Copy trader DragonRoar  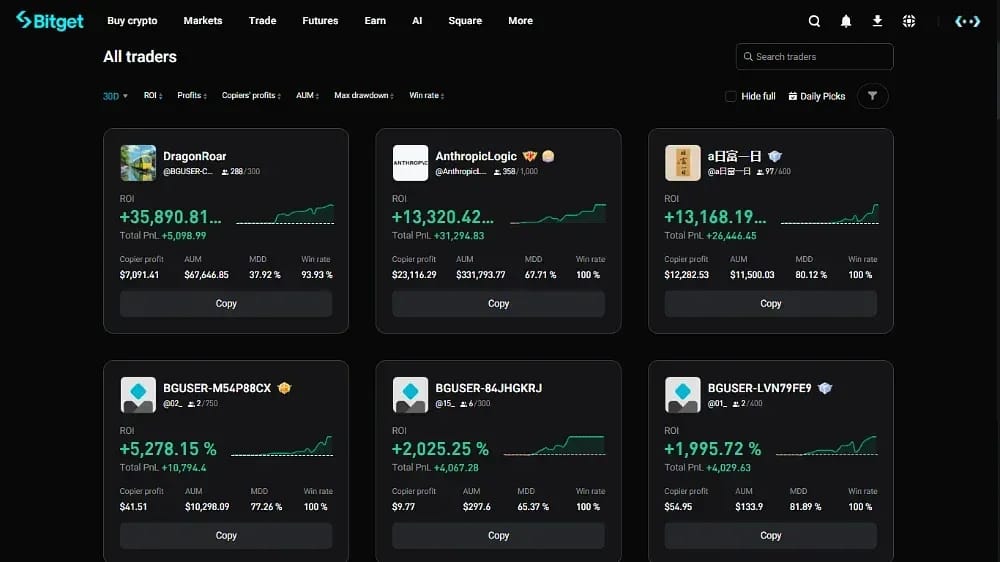[226, 304]
